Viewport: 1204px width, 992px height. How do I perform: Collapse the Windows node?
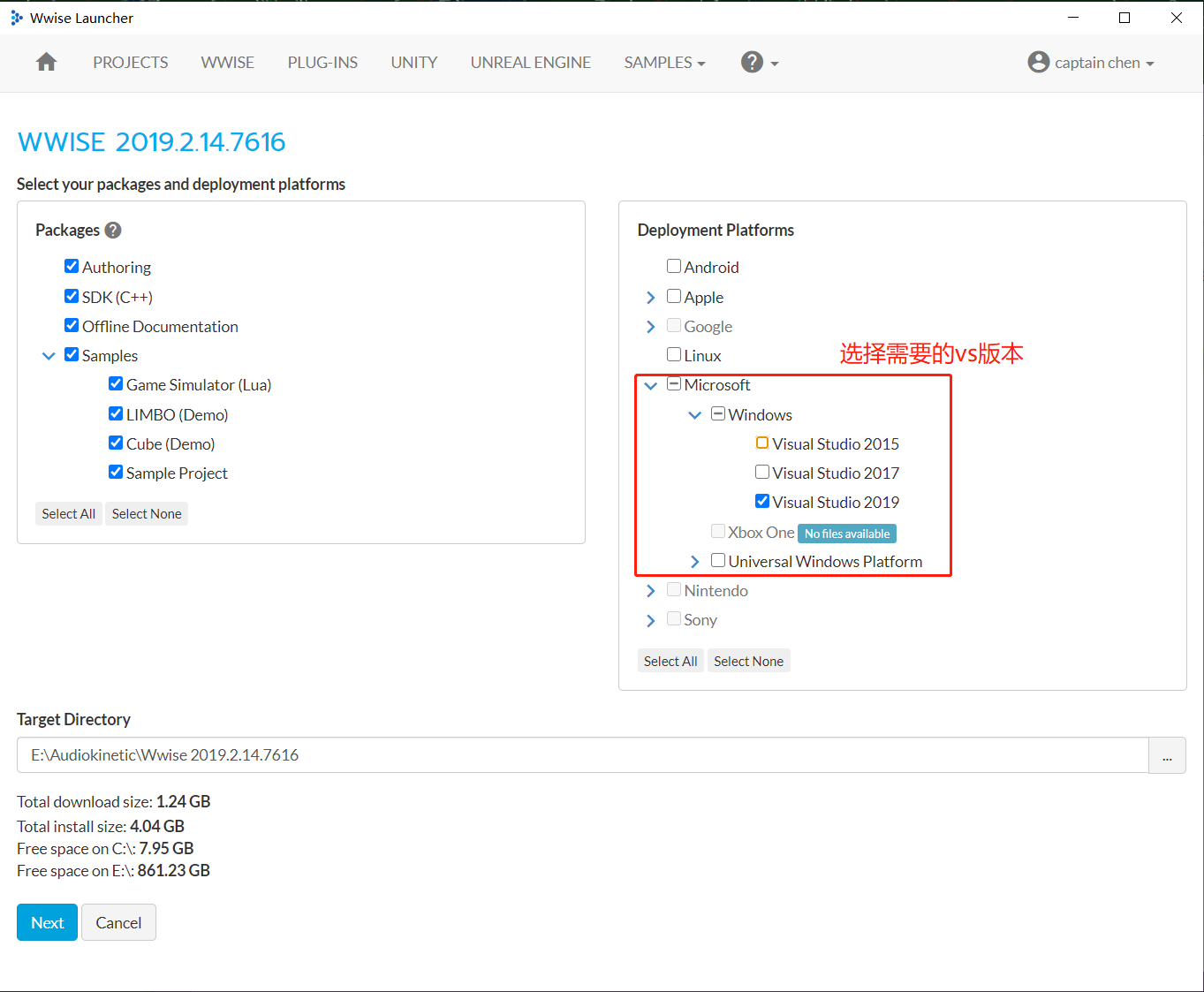pyautogui.click(x=695, y=415)
